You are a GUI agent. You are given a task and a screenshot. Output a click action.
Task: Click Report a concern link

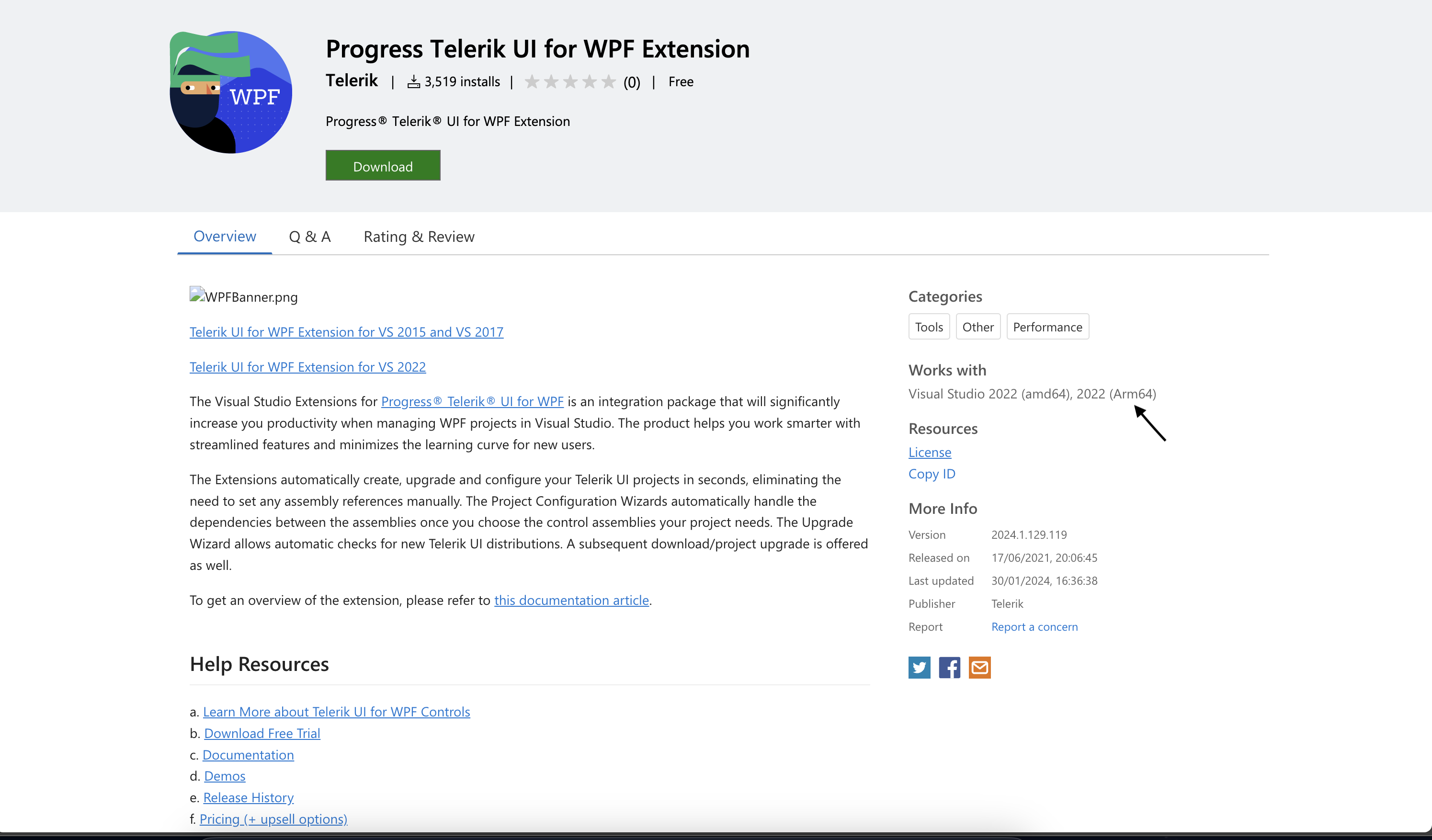[1034, 626]
